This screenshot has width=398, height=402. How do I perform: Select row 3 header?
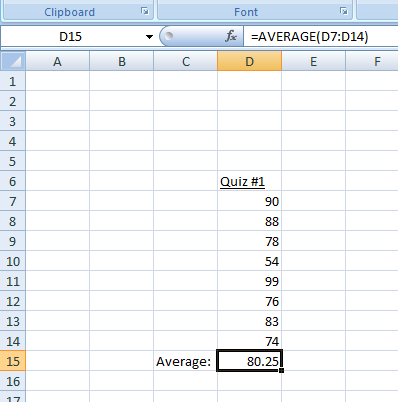click(x=13, y=121)
